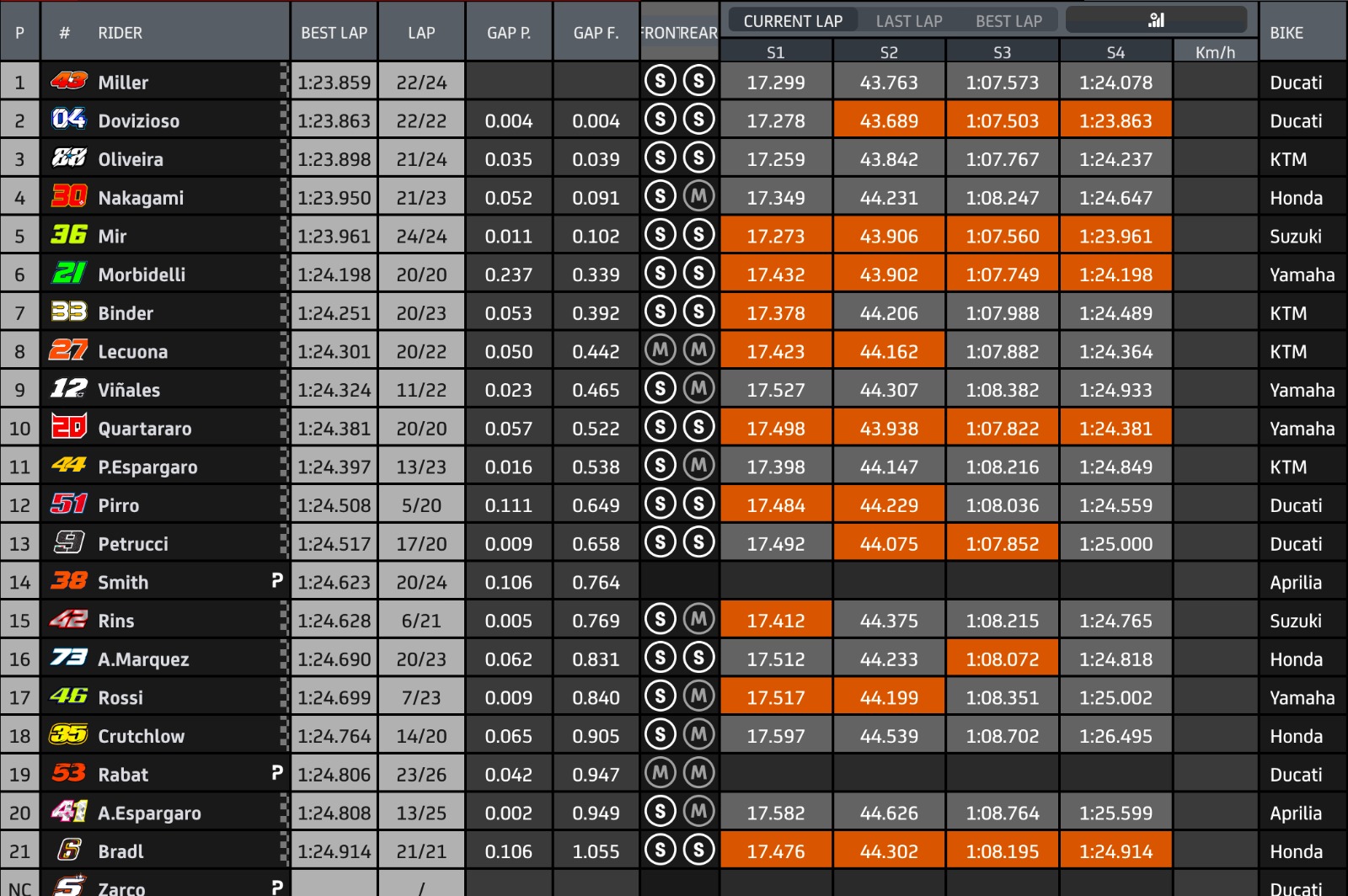Click Mir's number 36 badge
Viewport: 1348px width, 896px height.
coord(69,234)
